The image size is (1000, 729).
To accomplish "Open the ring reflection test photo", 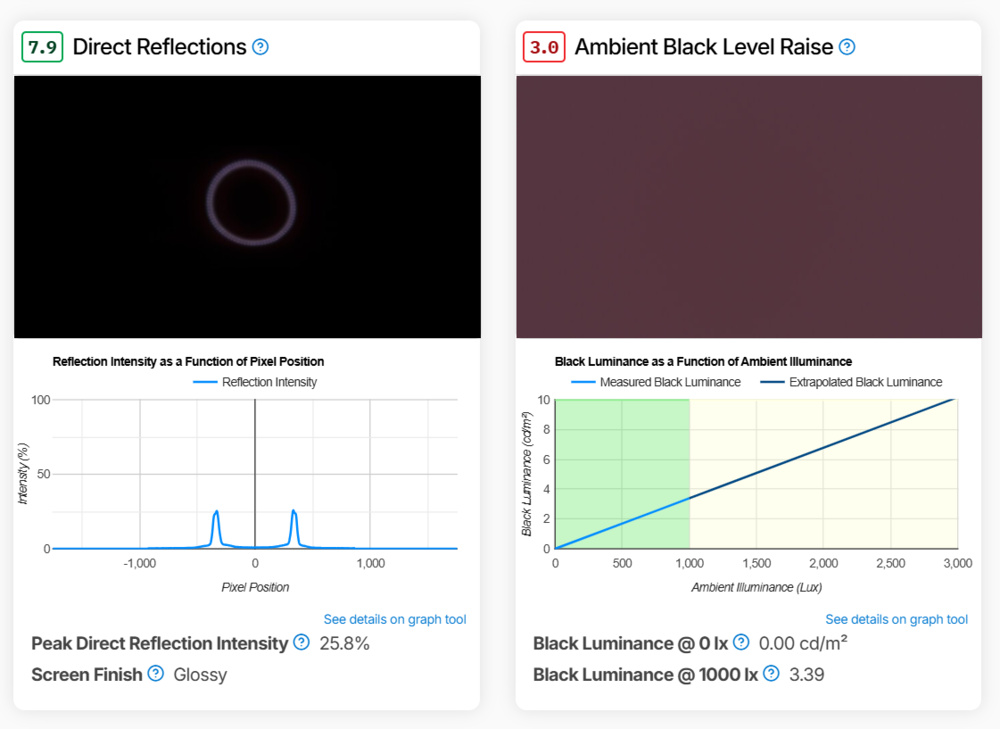I will pos(247,207).
